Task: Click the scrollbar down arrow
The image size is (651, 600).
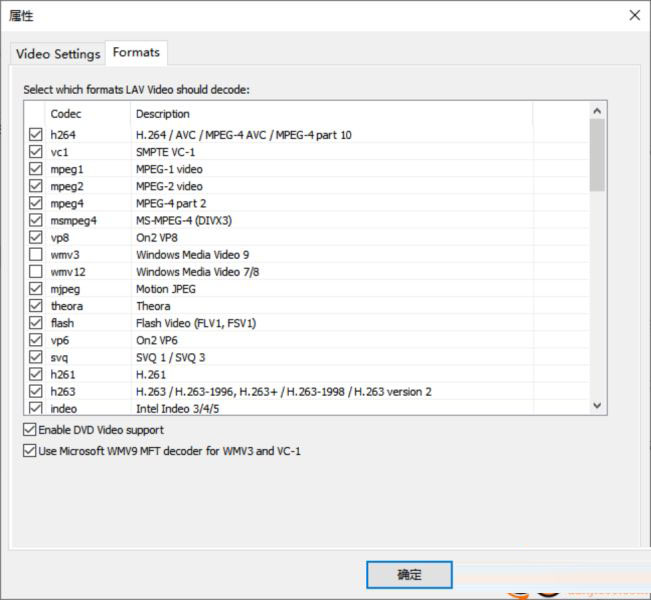Action: coord(597,405)
